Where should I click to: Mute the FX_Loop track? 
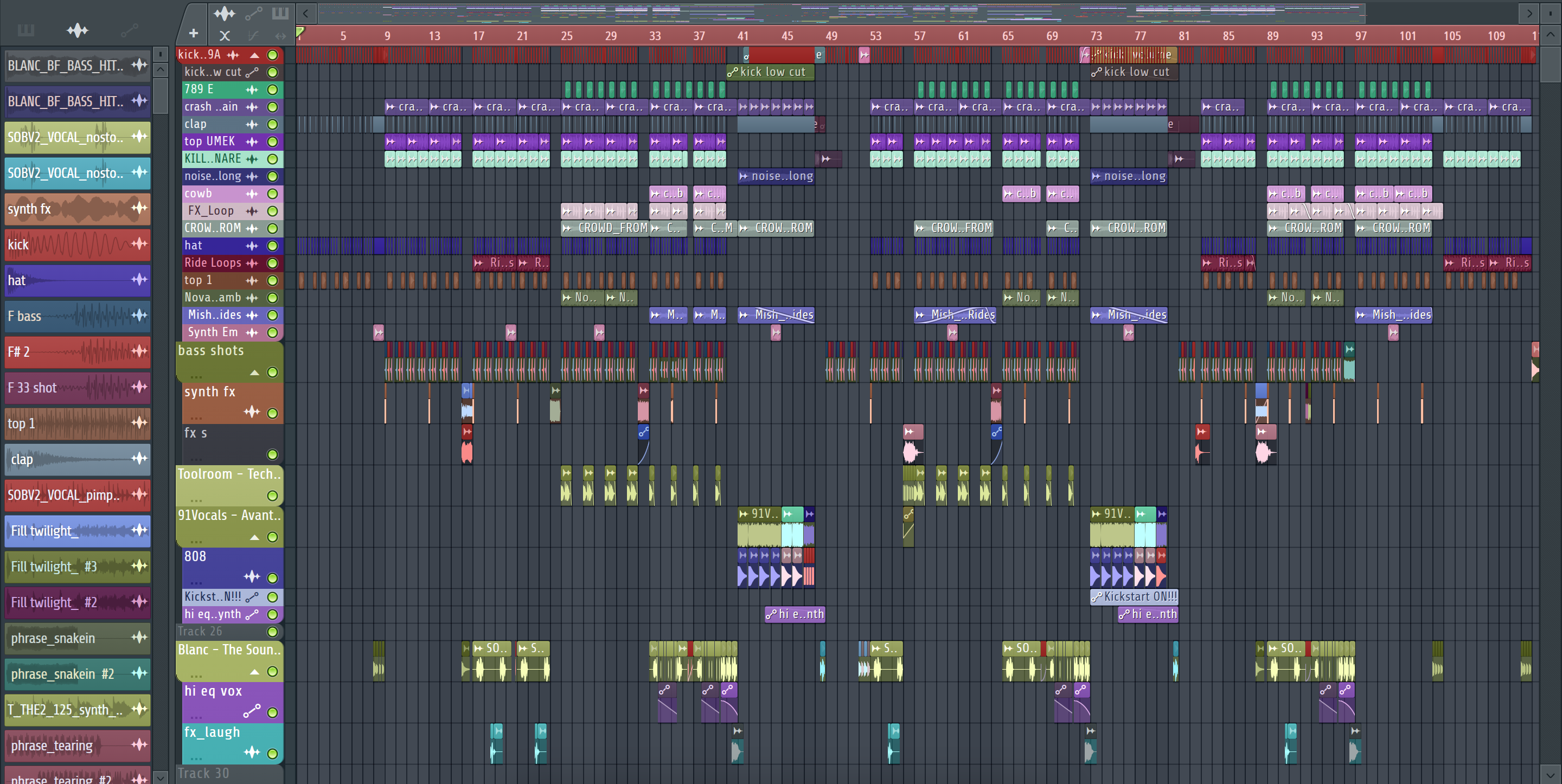[x=273, y=211]
